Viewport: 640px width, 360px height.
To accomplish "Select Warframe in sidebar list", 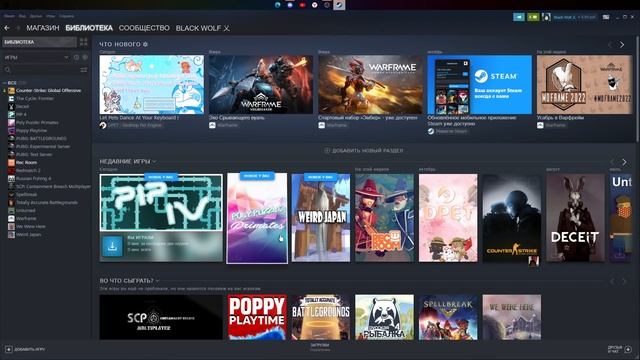I will tap(22, 218).
